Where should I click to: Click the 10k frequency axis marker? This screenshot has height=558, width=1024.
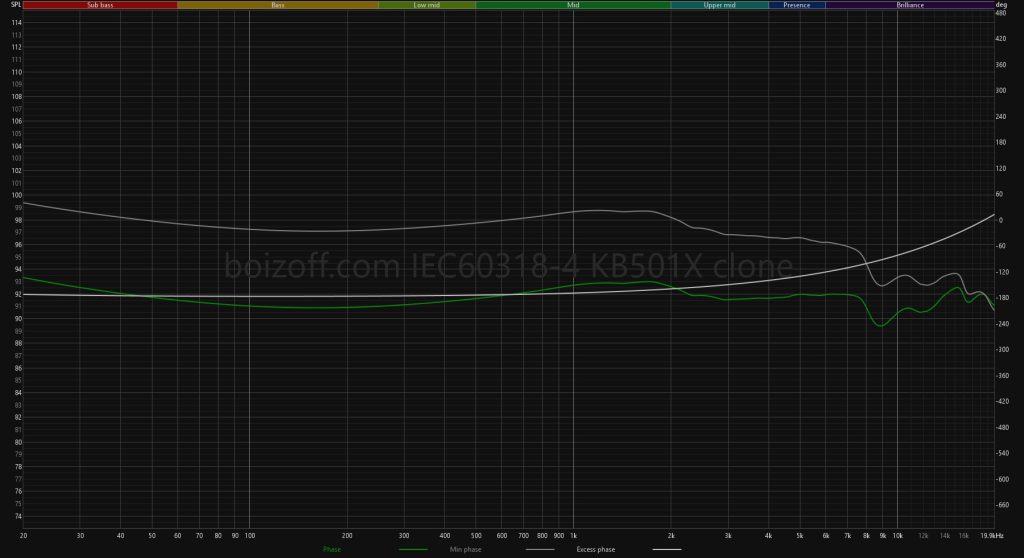point(897,535)
